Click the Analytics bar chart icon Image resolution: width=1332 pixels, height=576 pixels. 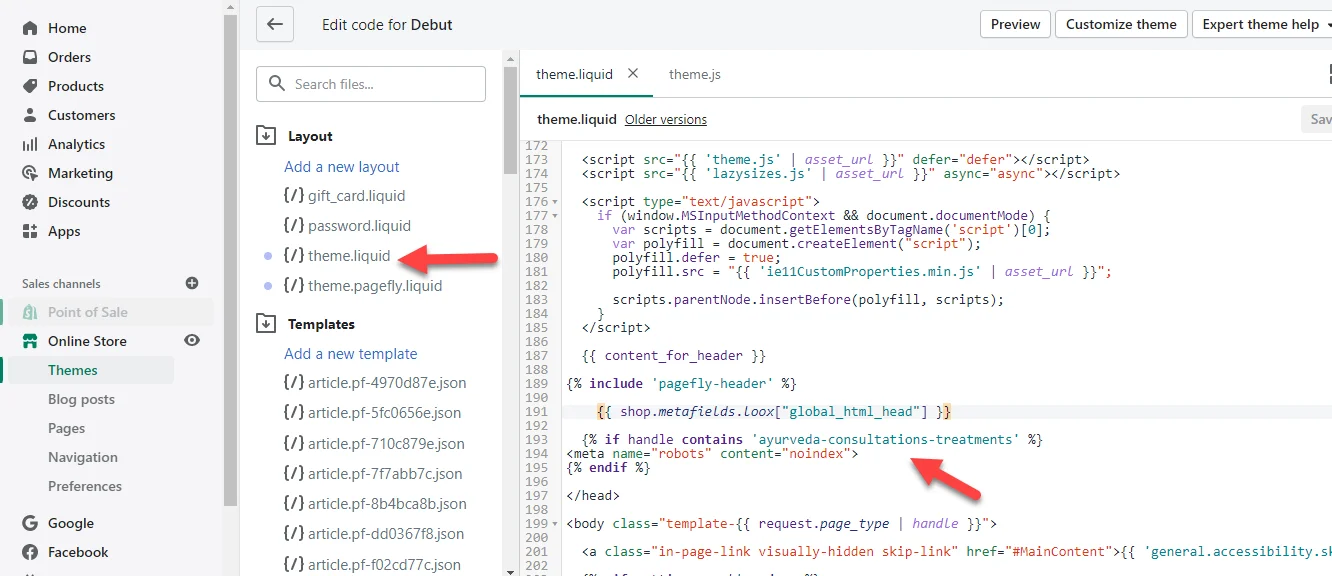tap(30, 144)
